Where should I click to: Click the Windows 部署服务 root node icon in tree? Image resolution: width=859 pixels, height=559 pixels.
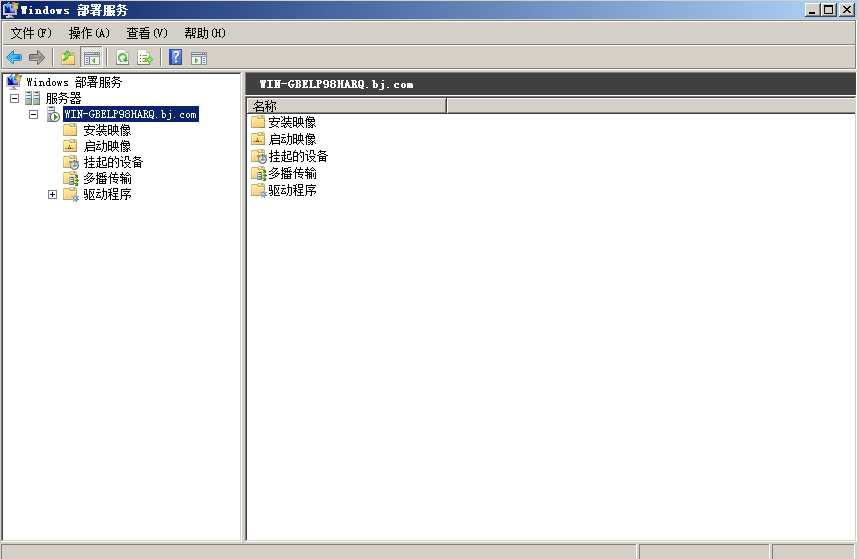coord(14,82)
